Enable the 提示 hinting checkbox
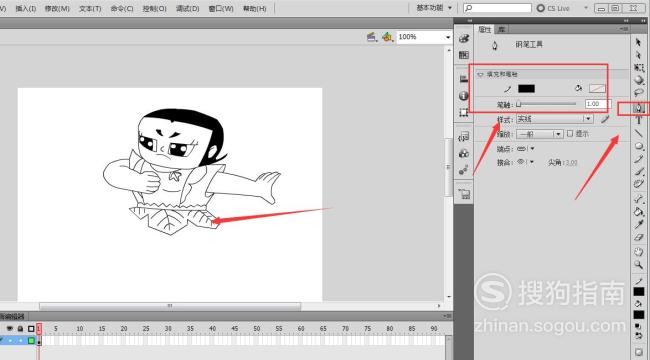Image resolution: width=650 pixels, height=360 pixels. (570, 134)
